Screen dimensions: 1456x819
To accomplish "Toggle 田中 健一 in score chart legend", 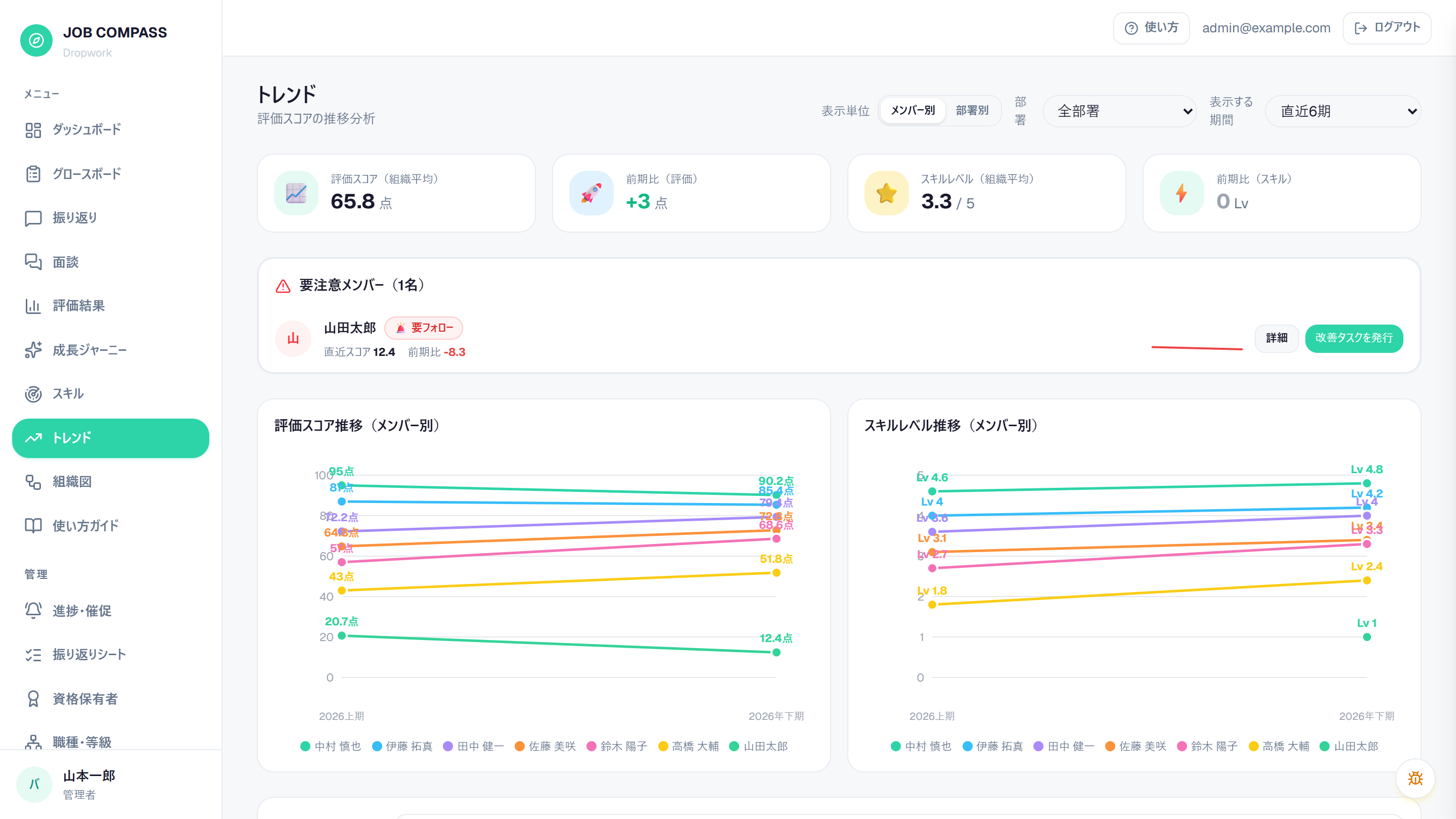I will point(474,747).
